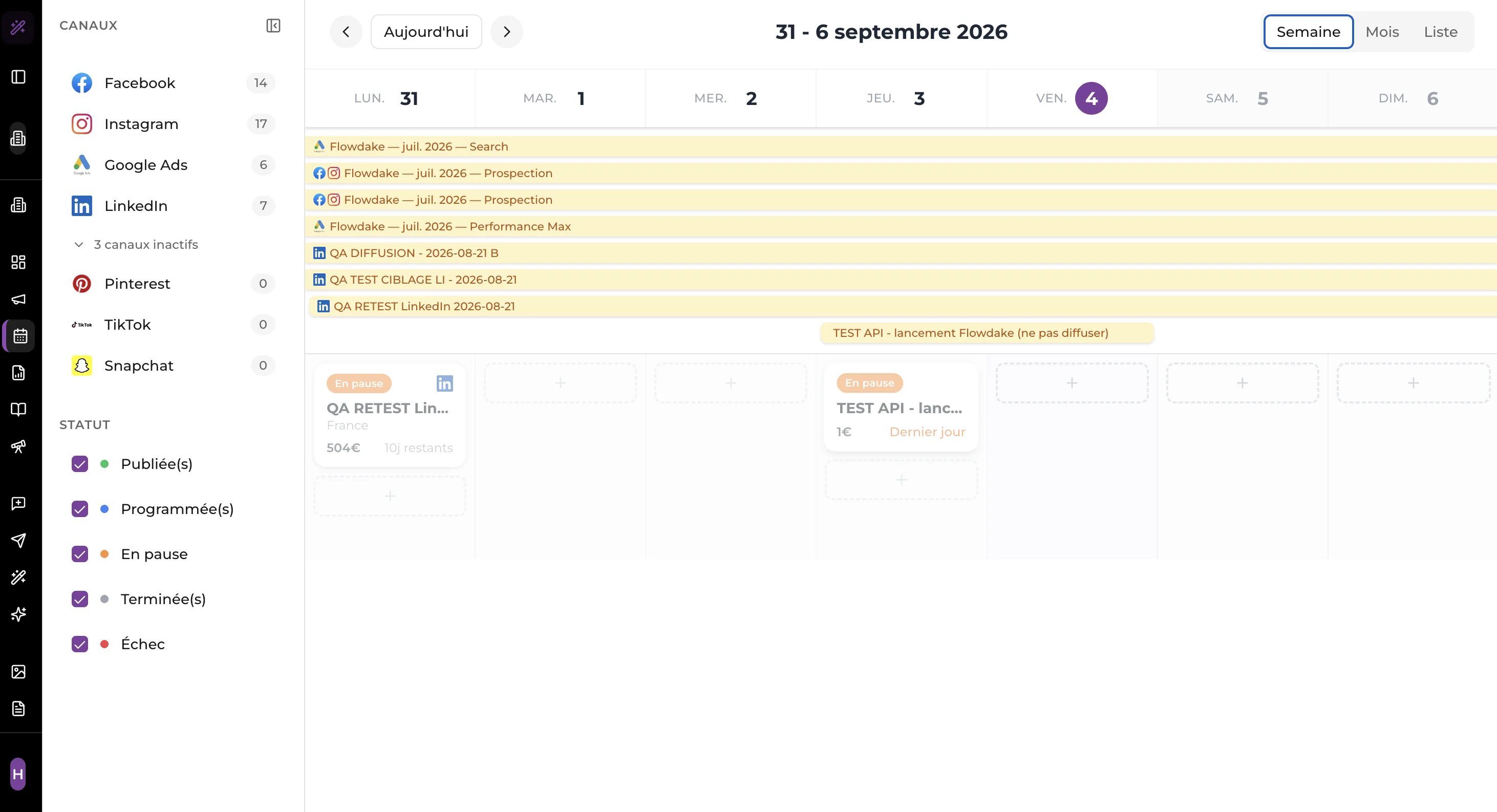Open the image gallery icon
Viewport: 1497px width, 812px height.
pyautogui.click(x=18, y=672)
